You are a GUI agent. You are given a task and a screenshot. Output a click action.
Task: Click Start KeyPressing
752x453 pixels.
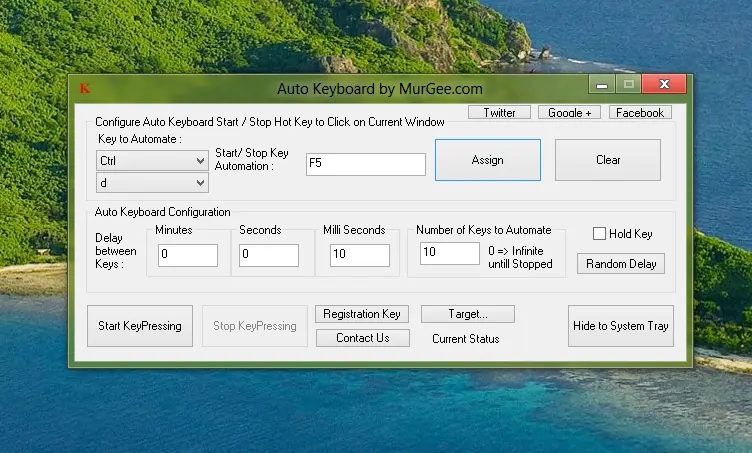click(x=140, y=326)
